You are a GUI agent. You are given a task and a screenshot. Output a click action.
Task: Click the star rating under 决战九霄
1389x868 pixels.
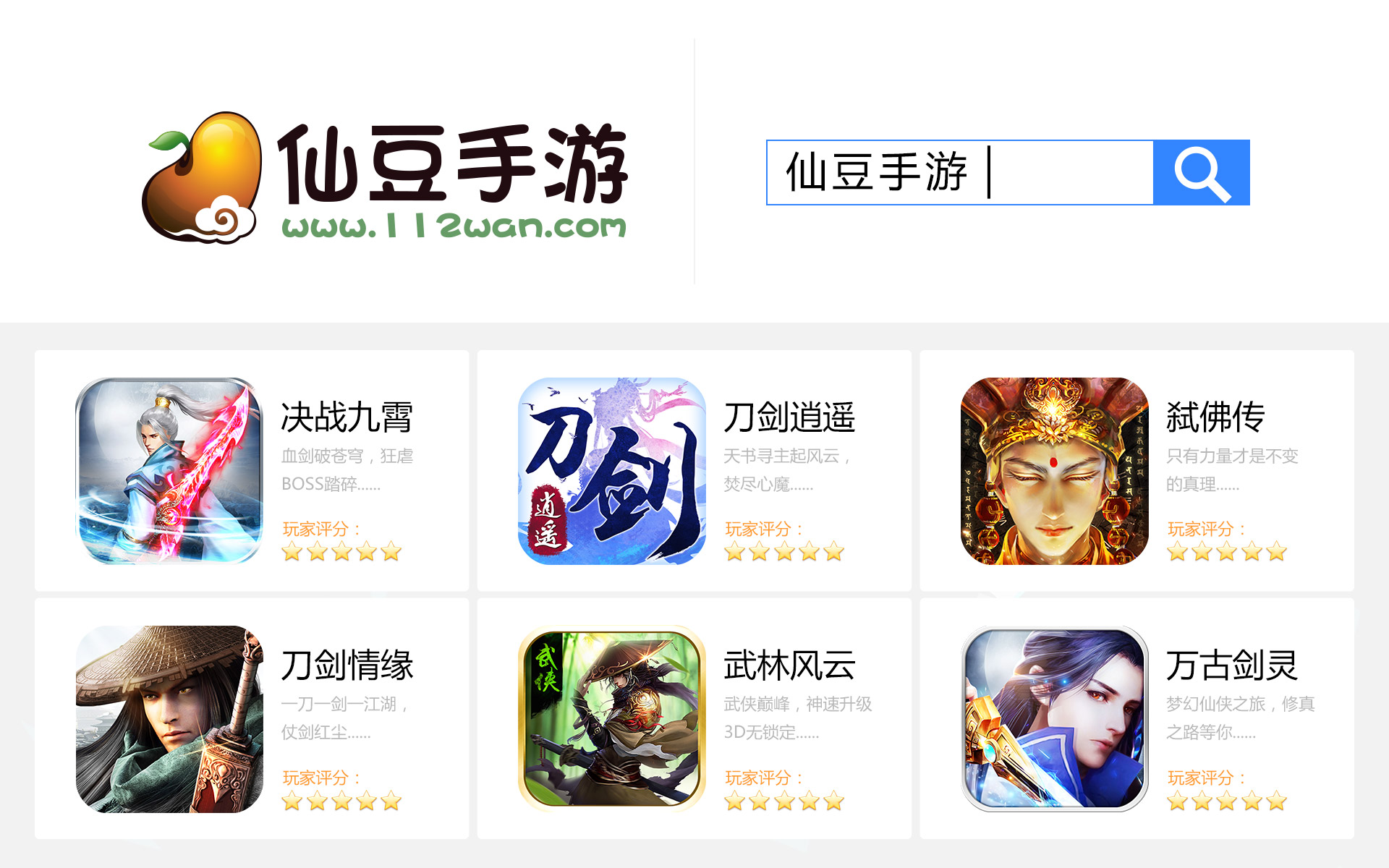(x=341, y=552)
